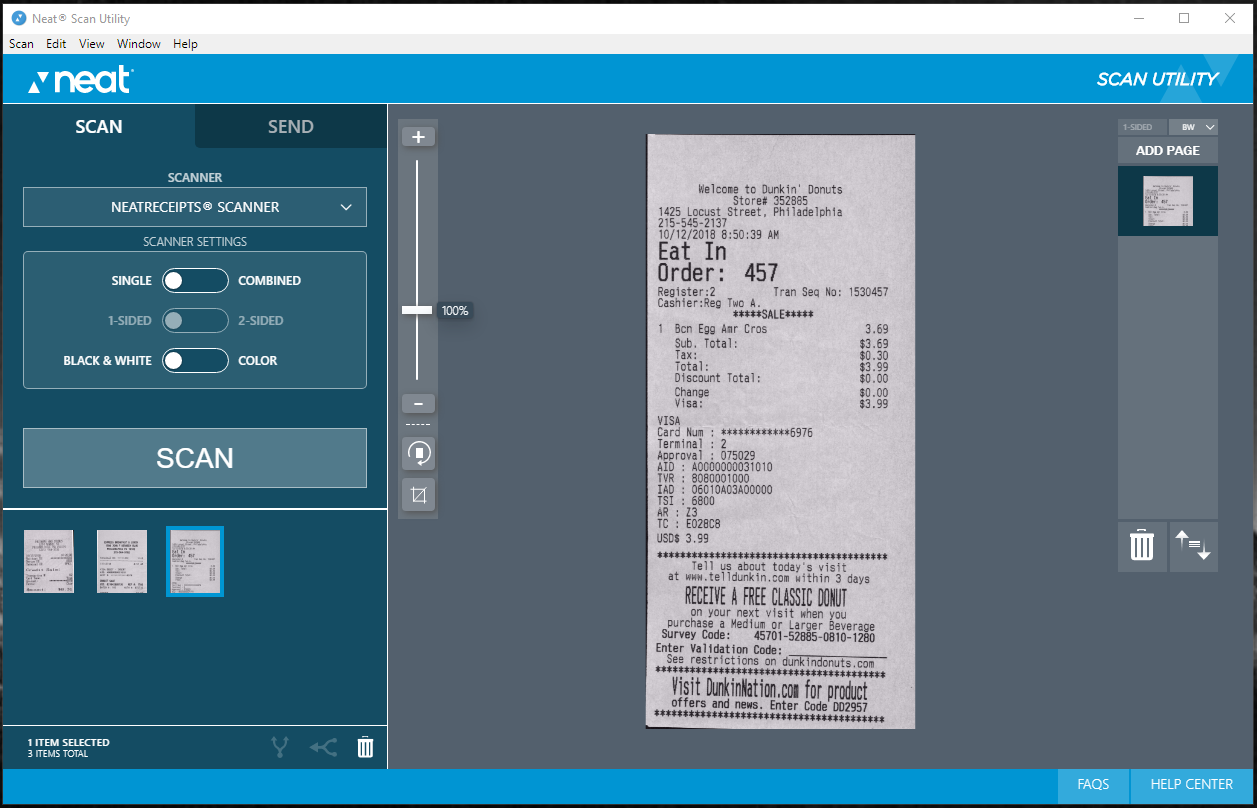Viewport: 1257px width, 808px height.
Task: Open the Edit menu
Action: coord(56,44)
